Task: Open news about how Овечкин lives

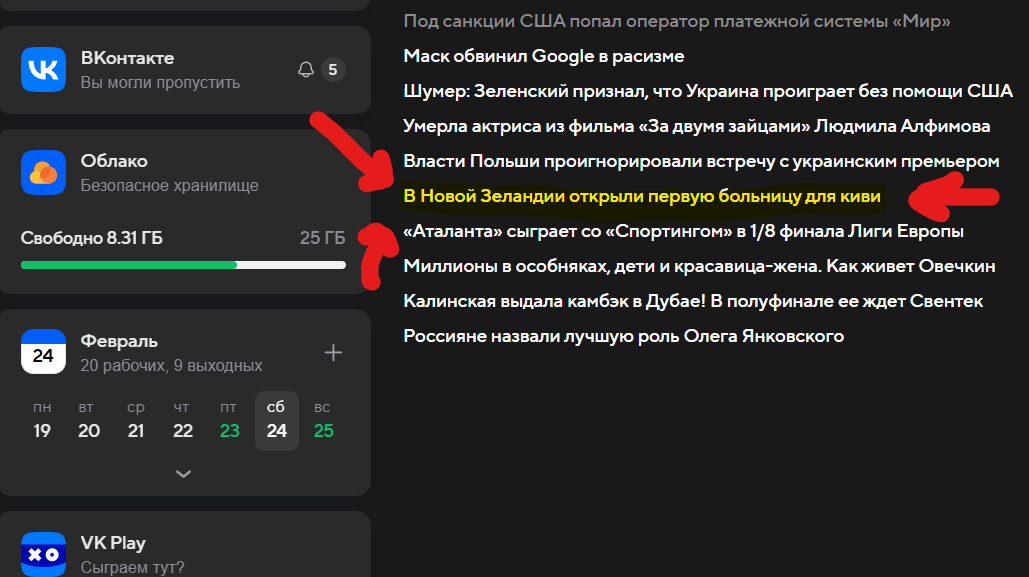Action: click(x=700, y=266)
